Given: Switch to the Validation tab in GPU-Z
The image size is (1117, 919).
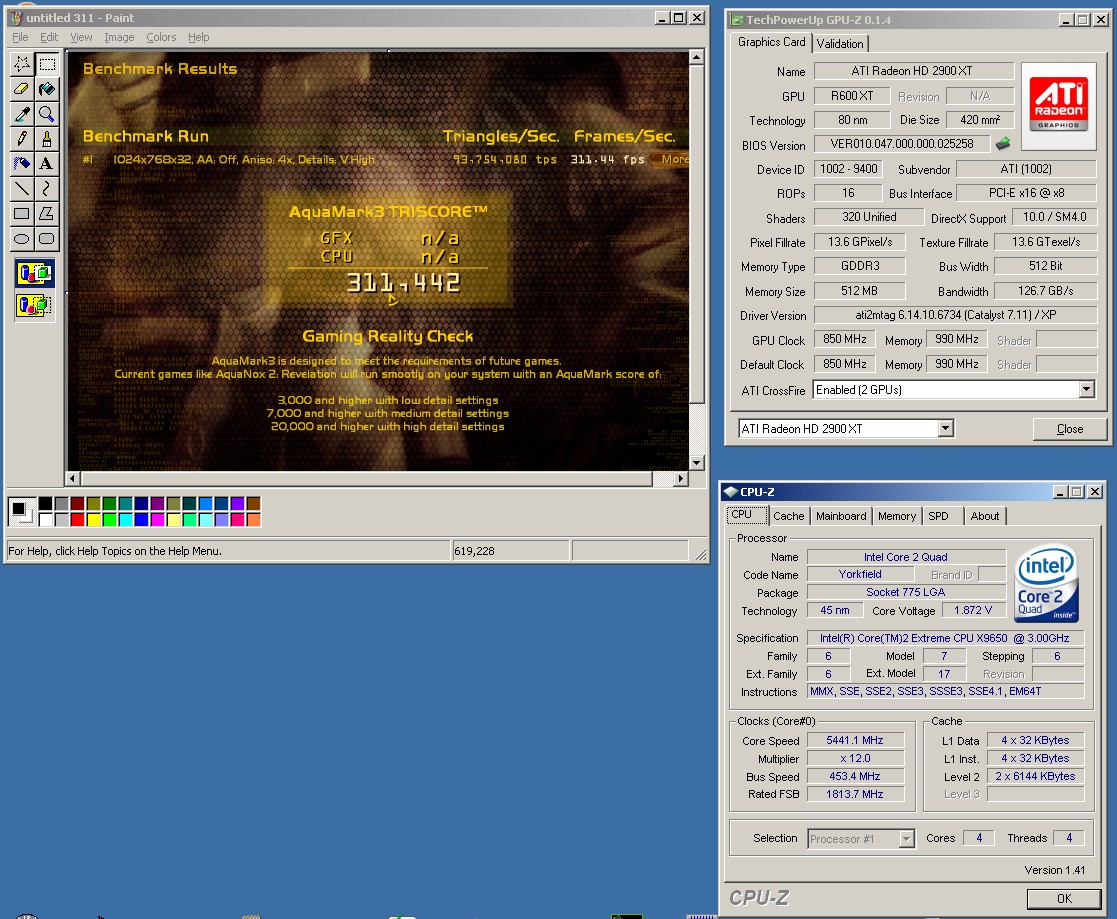Looking at the screenshot, I should point(840,43).
